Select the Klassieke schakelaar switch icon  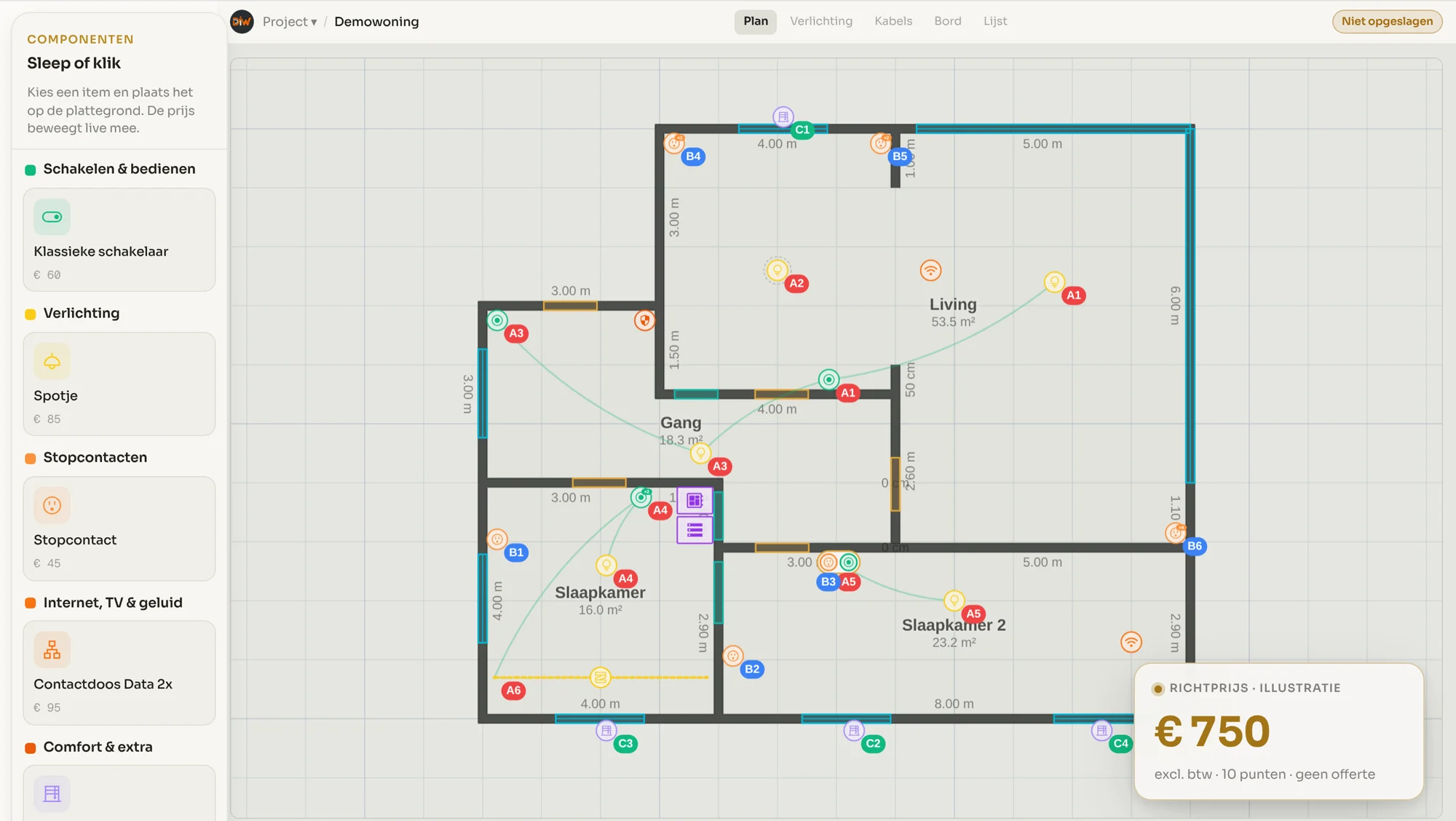tap(52, 217)
